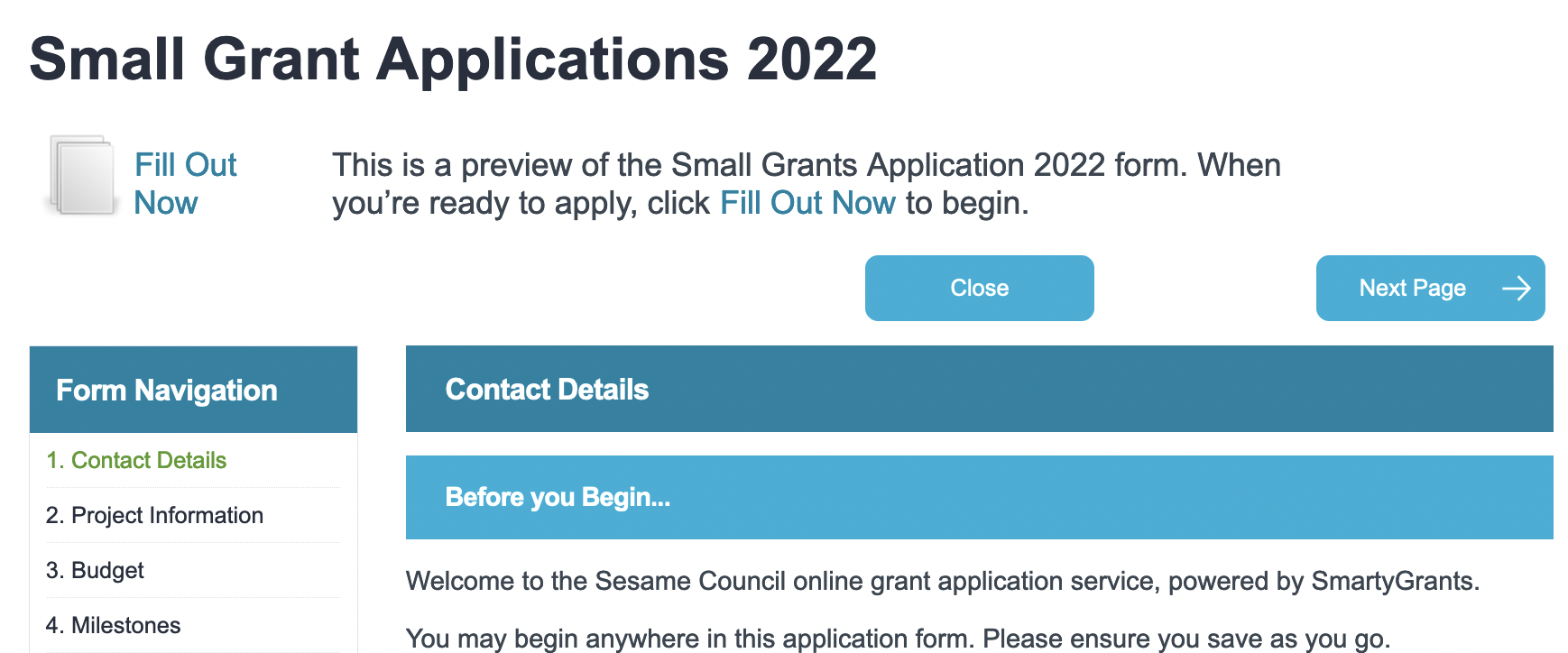Click the Form Navigation panel header

(193, 390)
